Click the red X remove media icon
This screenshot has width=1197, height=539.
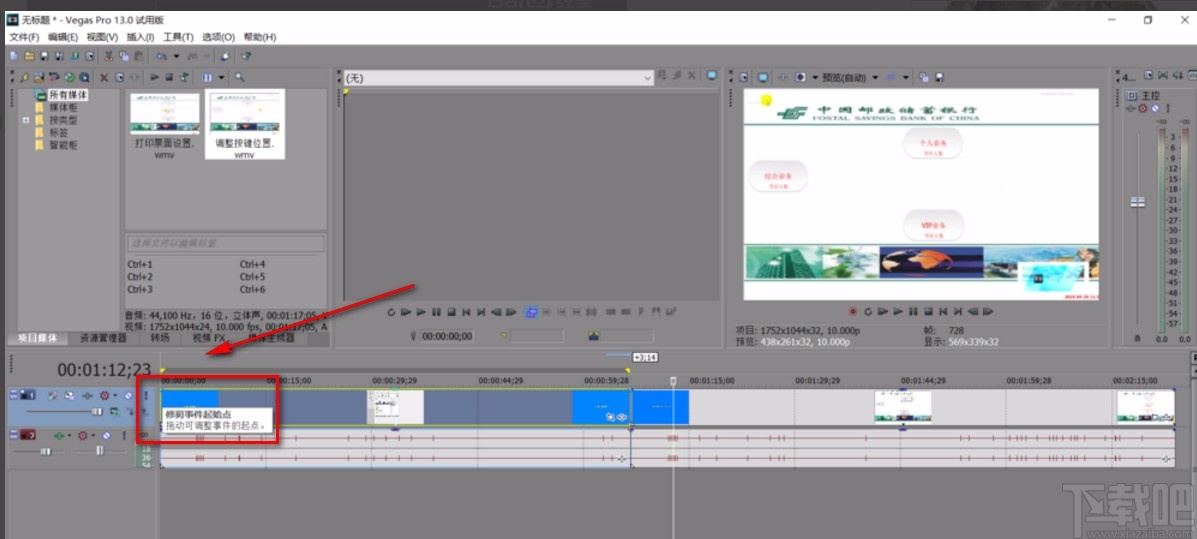click(104, 77)
